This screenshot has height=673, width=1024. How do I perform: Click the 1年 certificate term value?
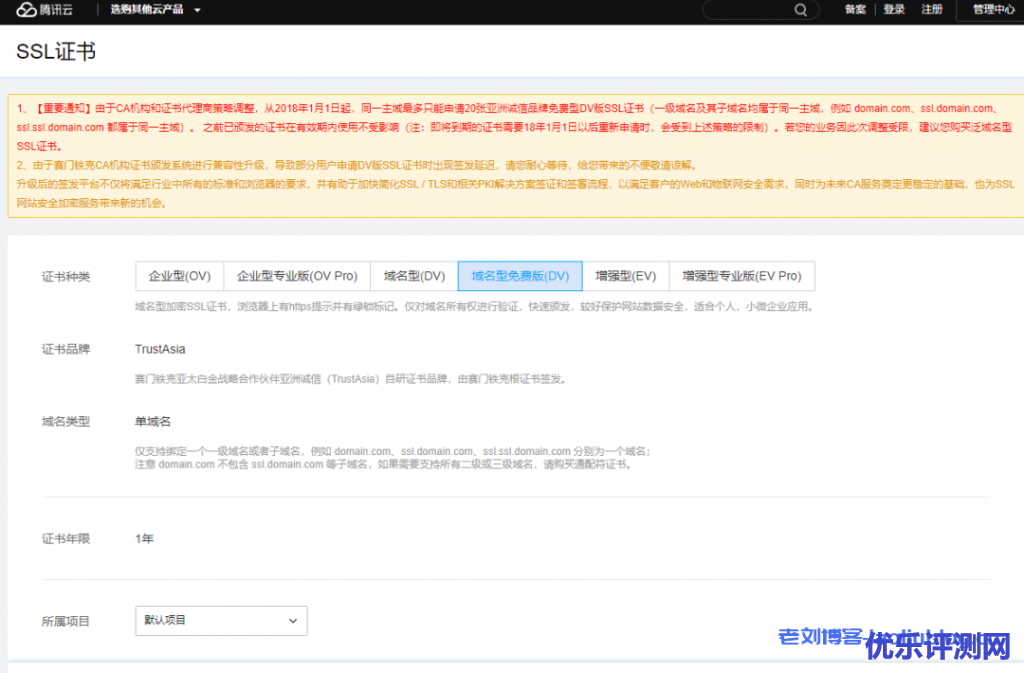[144, 539]
